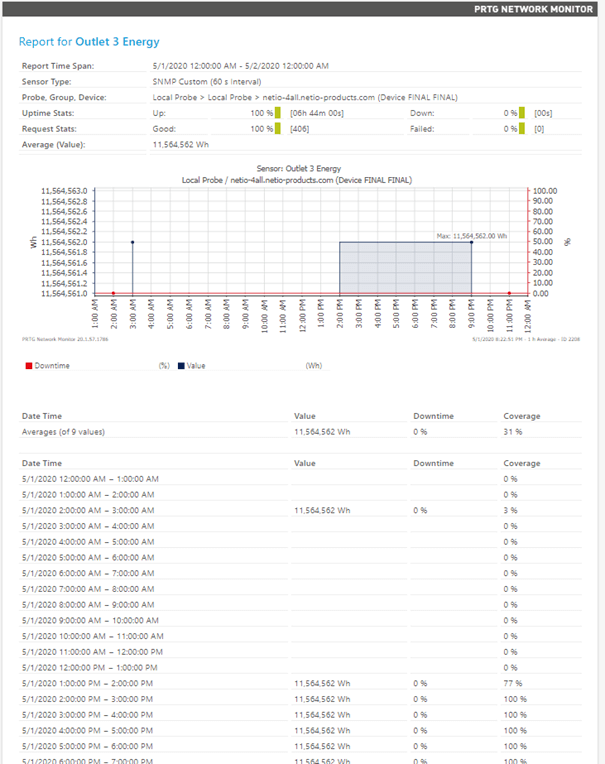Click the green Downtime Down percentage bar
The image size is (605, 764).
tap(522, 113)
